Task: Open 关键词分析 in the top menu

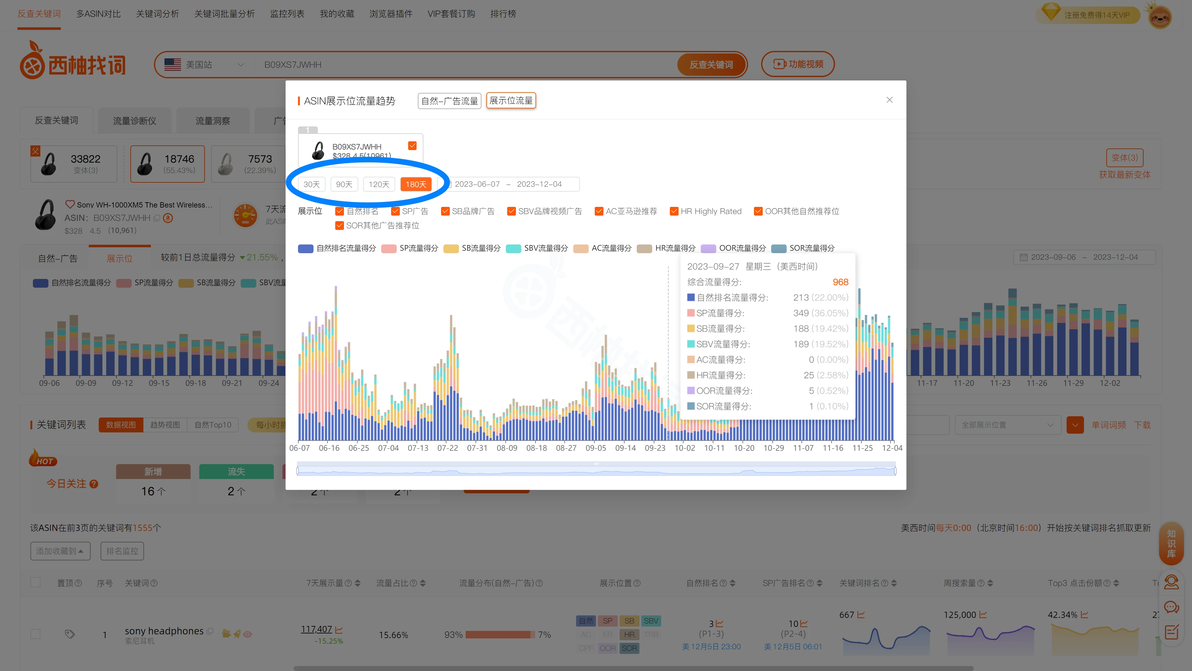Action: coord(157,14)
